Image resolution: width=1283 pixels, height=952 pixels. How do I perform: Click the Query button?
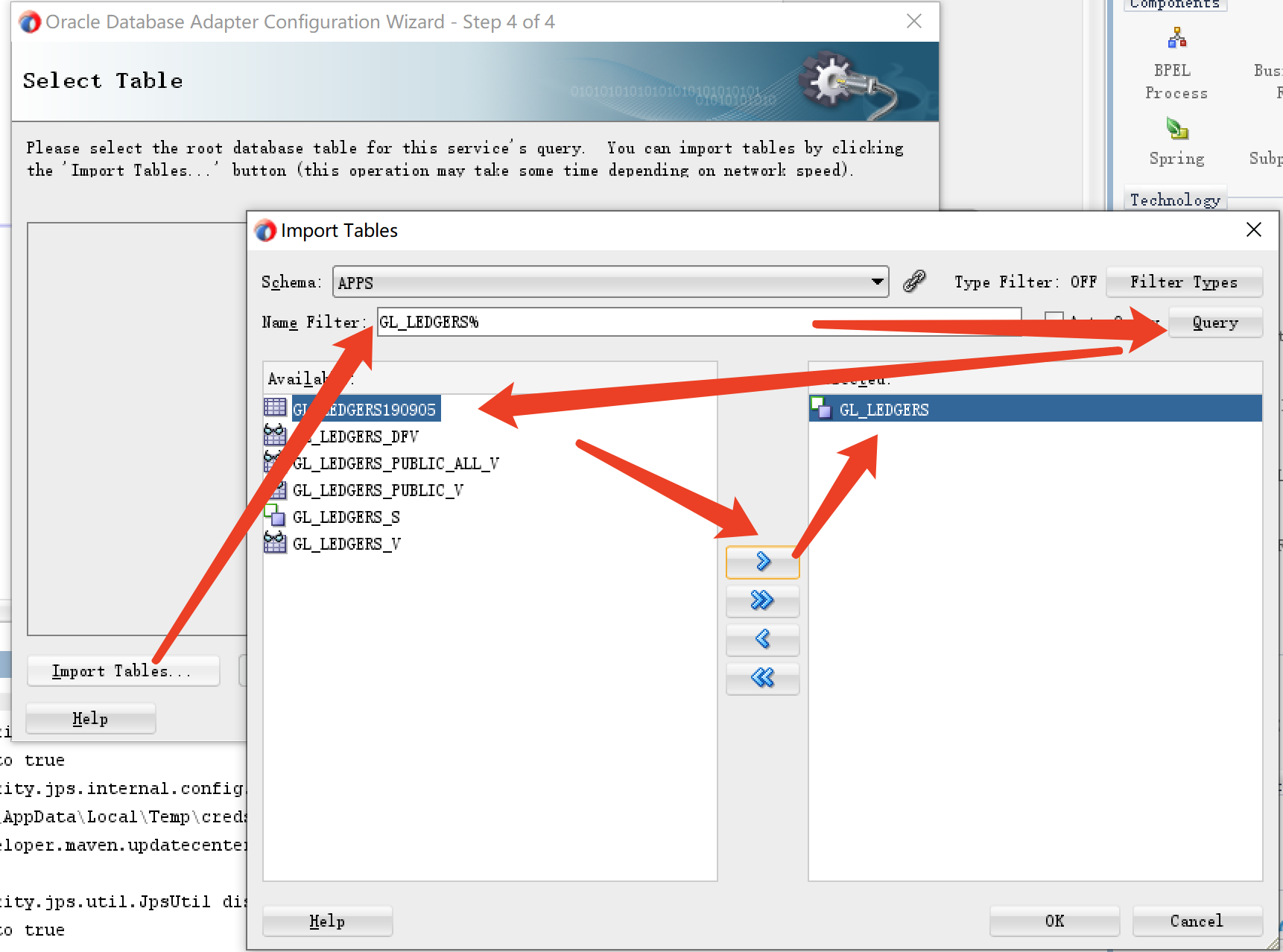(x=1215, y=323)
